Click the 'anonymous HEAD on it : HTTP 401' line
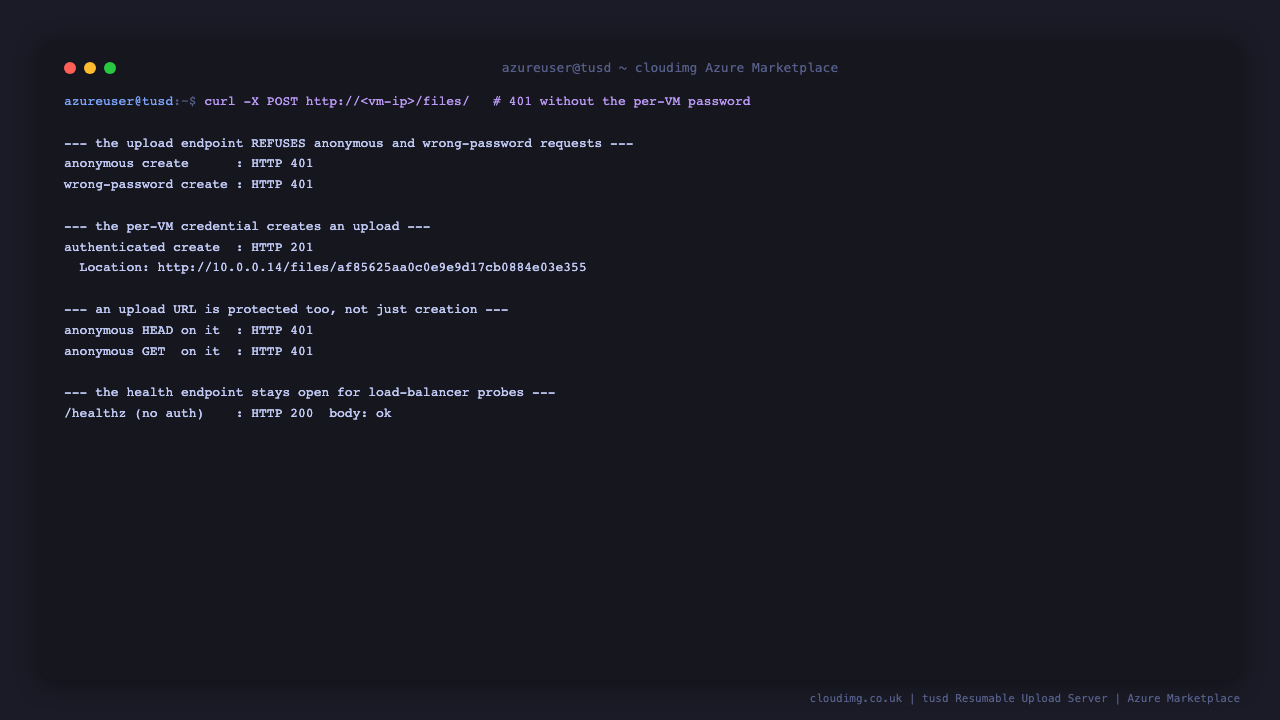Image resolution: width=1280 pixels, height=720 pixels. pos(189,331)
